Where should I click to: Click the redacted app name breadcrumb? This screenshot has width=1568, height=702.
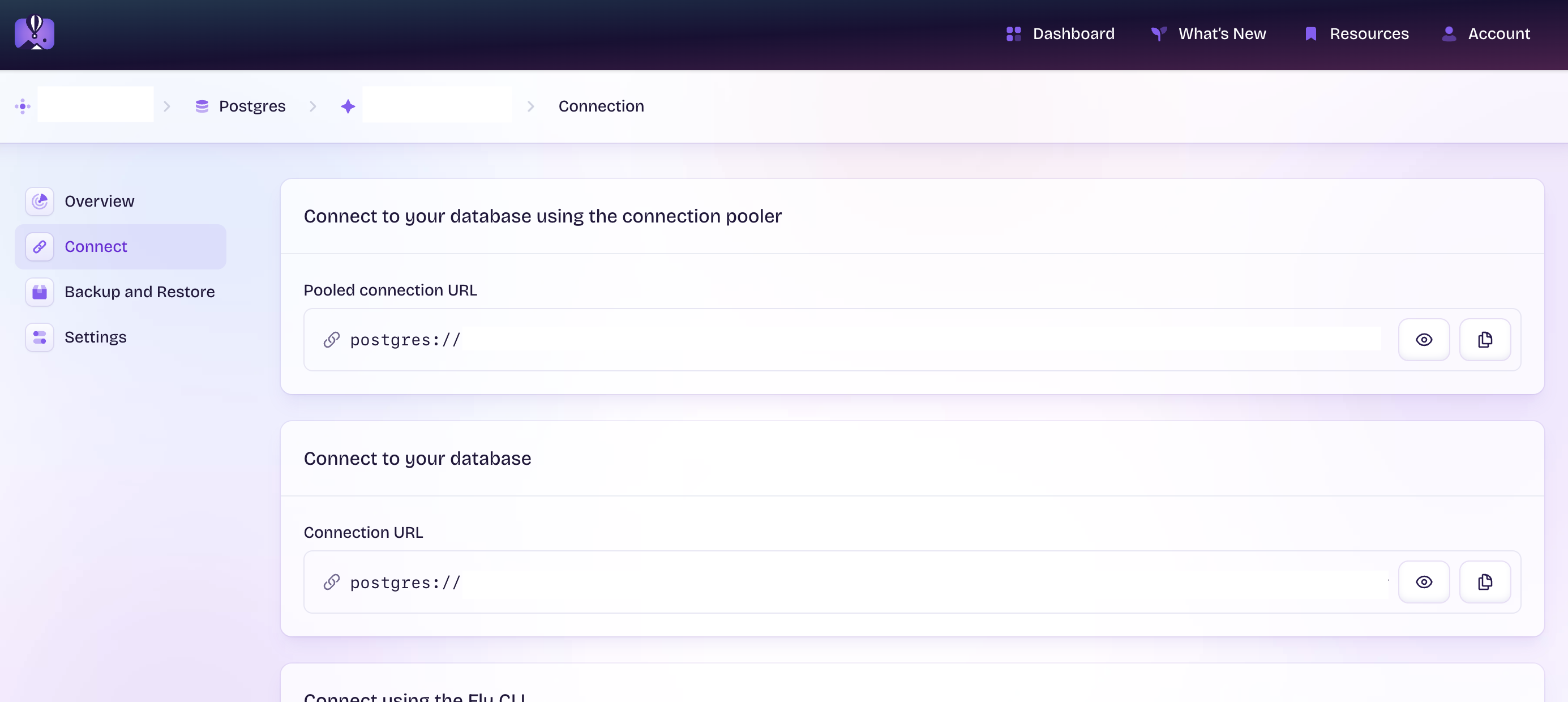click(x=437, y=105)
